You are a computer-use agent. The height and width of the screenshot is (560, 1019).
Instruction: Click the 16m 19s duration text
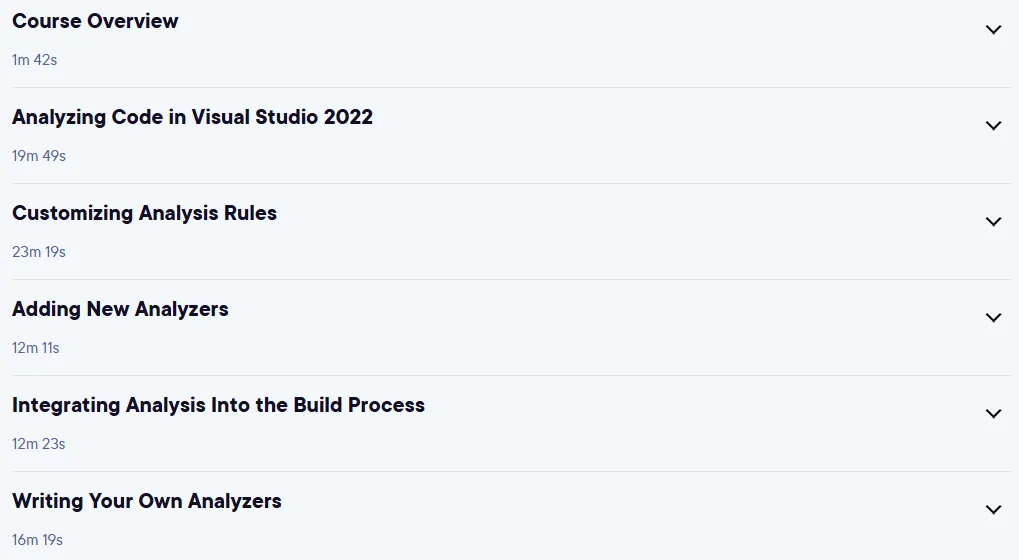point(38,541)
